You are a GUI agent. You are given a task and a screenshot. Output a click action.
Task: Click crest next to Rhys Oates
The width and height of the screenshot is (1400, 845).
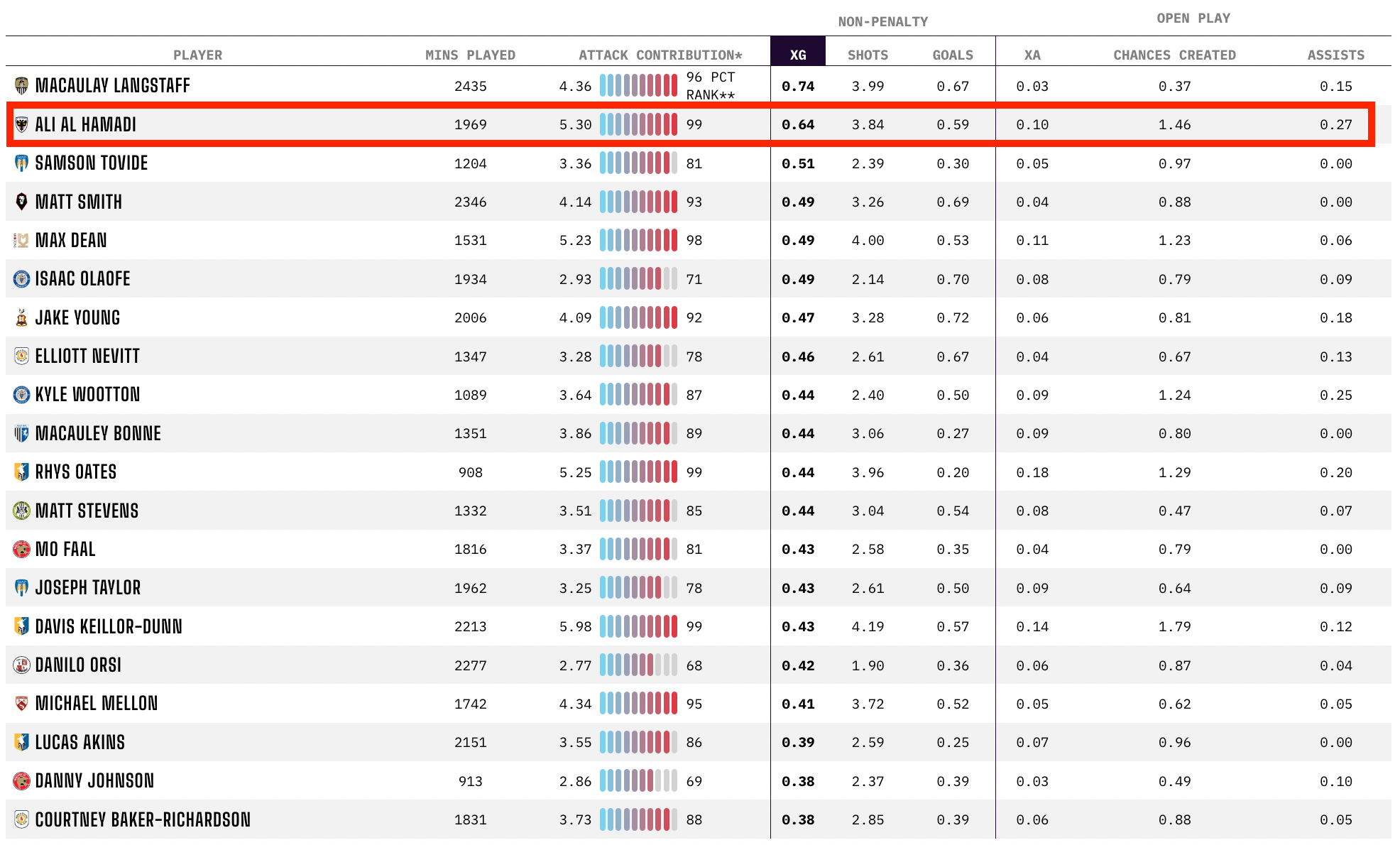pos(21,472)
